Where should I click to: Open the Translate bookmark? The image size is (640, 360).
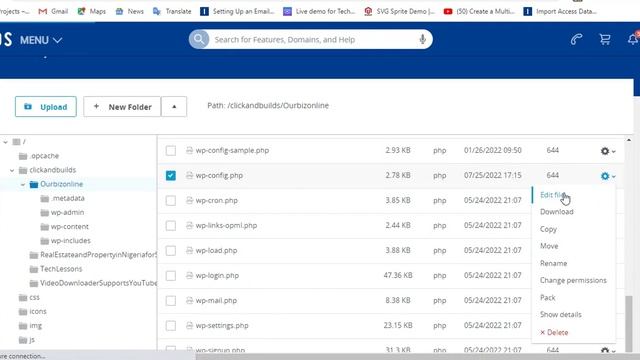172,11
